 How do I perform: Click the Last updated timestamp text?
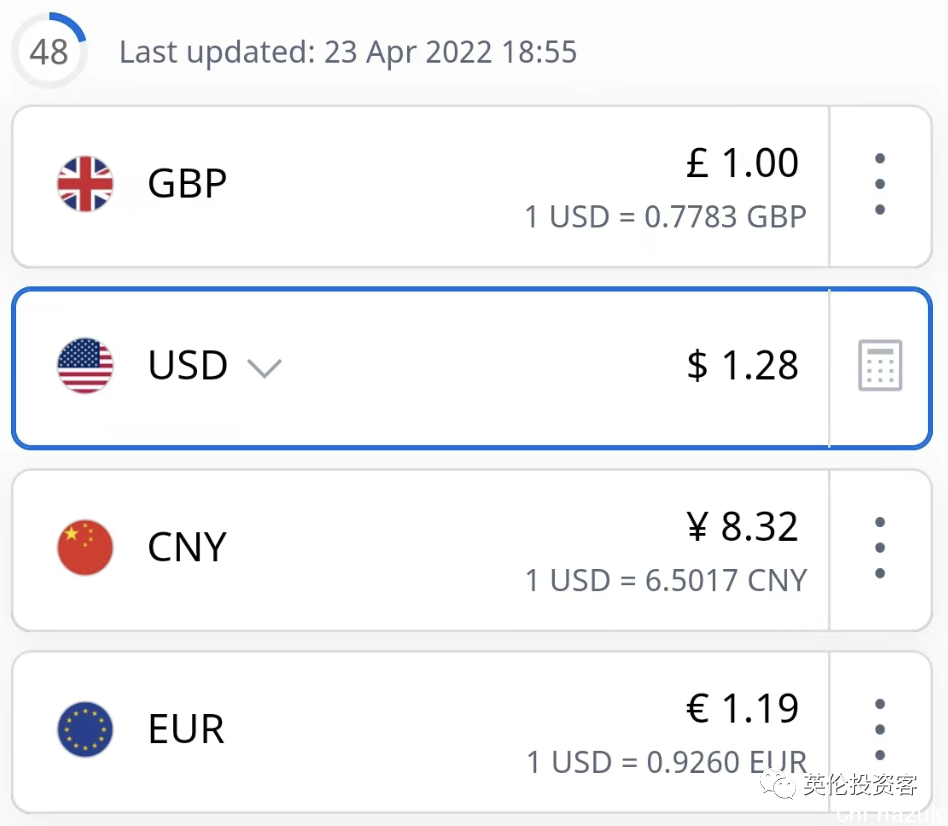click(x=348, y=52)
